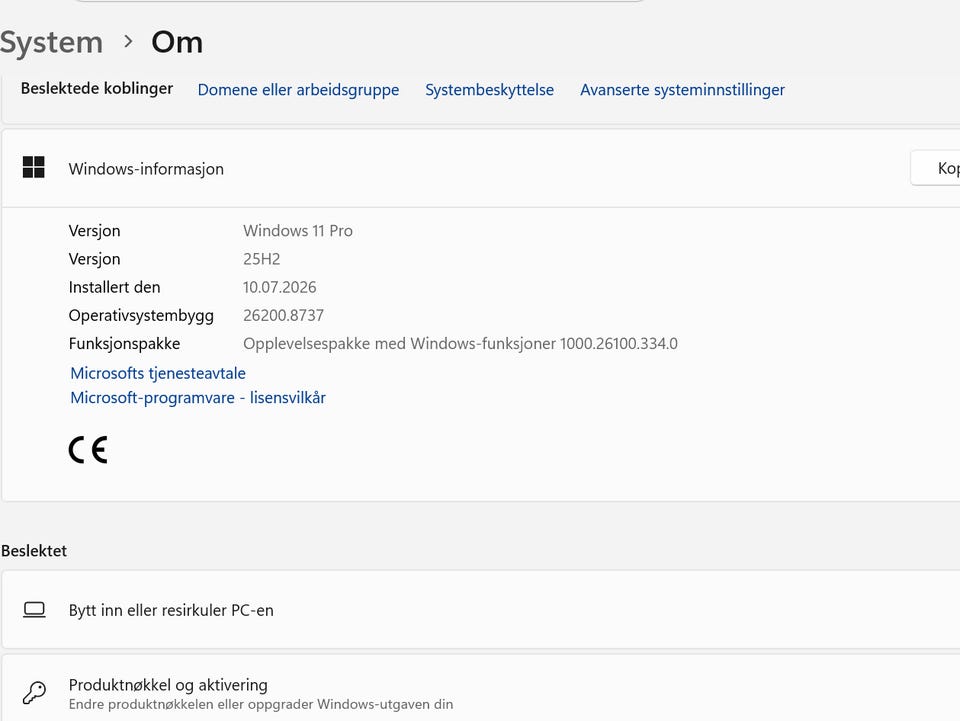
Task: Click the breadcrumb chevron between System and Om
Action: coord(128,41)
